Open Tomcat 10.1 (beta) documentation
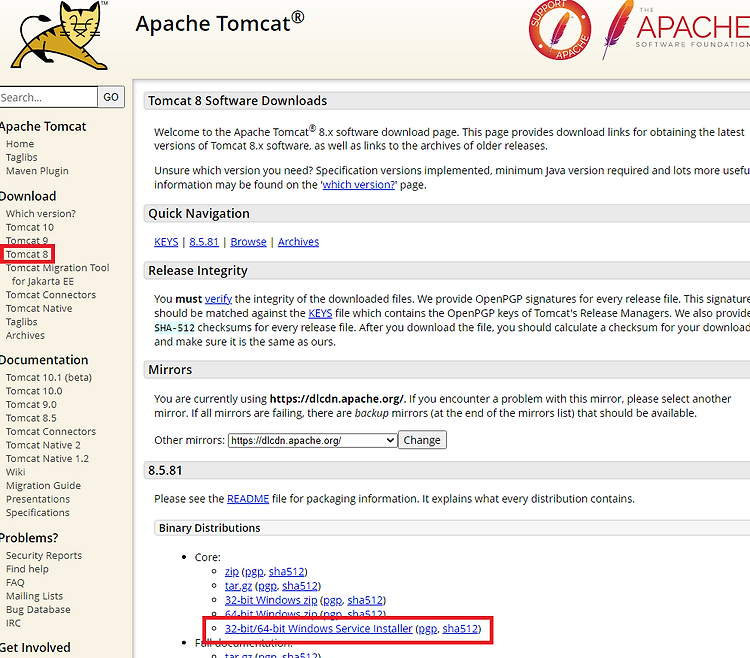Viewport: 750px width, 658px height. (x=49, y=377)
